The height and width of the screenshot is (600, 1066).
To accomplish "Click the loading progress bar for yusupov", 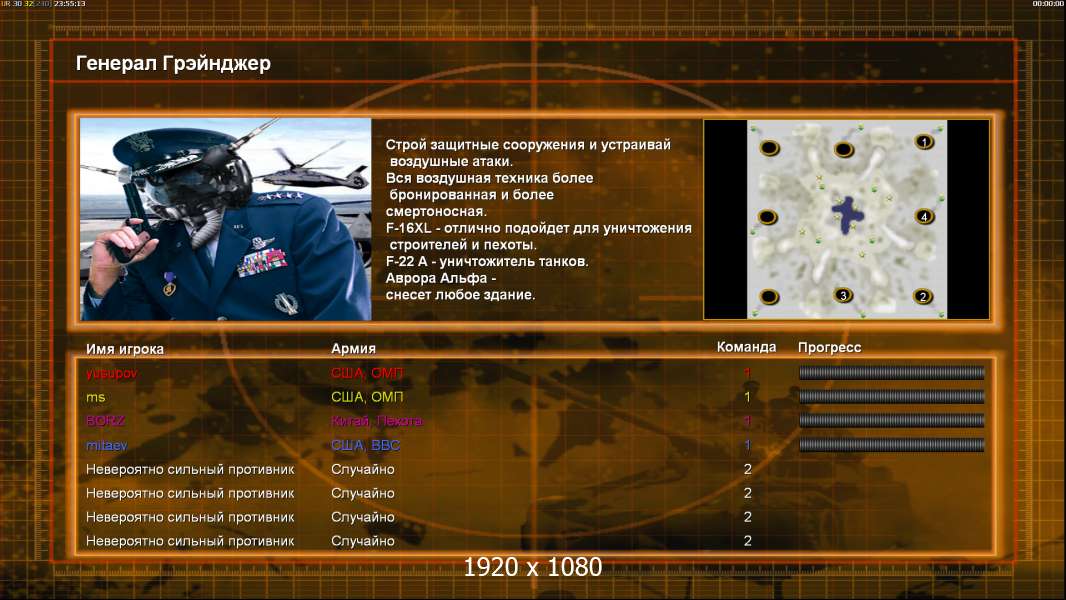I will point(891,373).
